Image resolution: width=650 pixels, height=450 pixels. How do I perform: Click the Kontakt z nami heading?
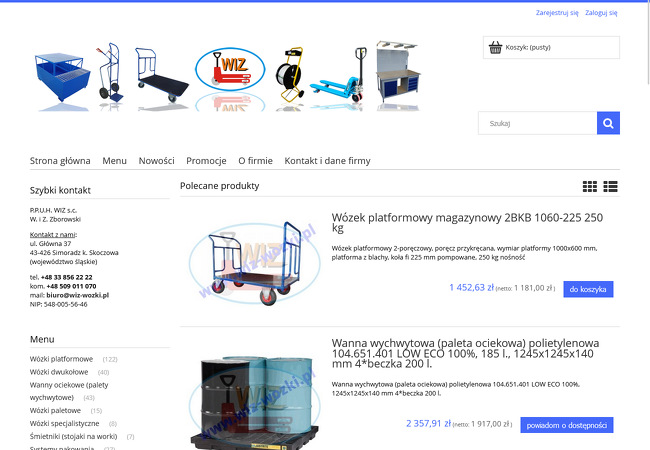53,235
